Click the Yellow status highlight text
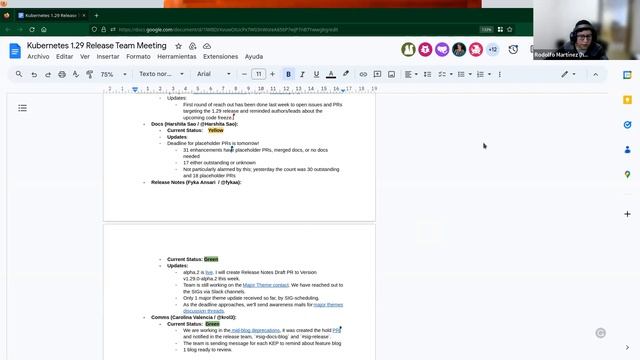640x360 pixels. tap(216, 130)
